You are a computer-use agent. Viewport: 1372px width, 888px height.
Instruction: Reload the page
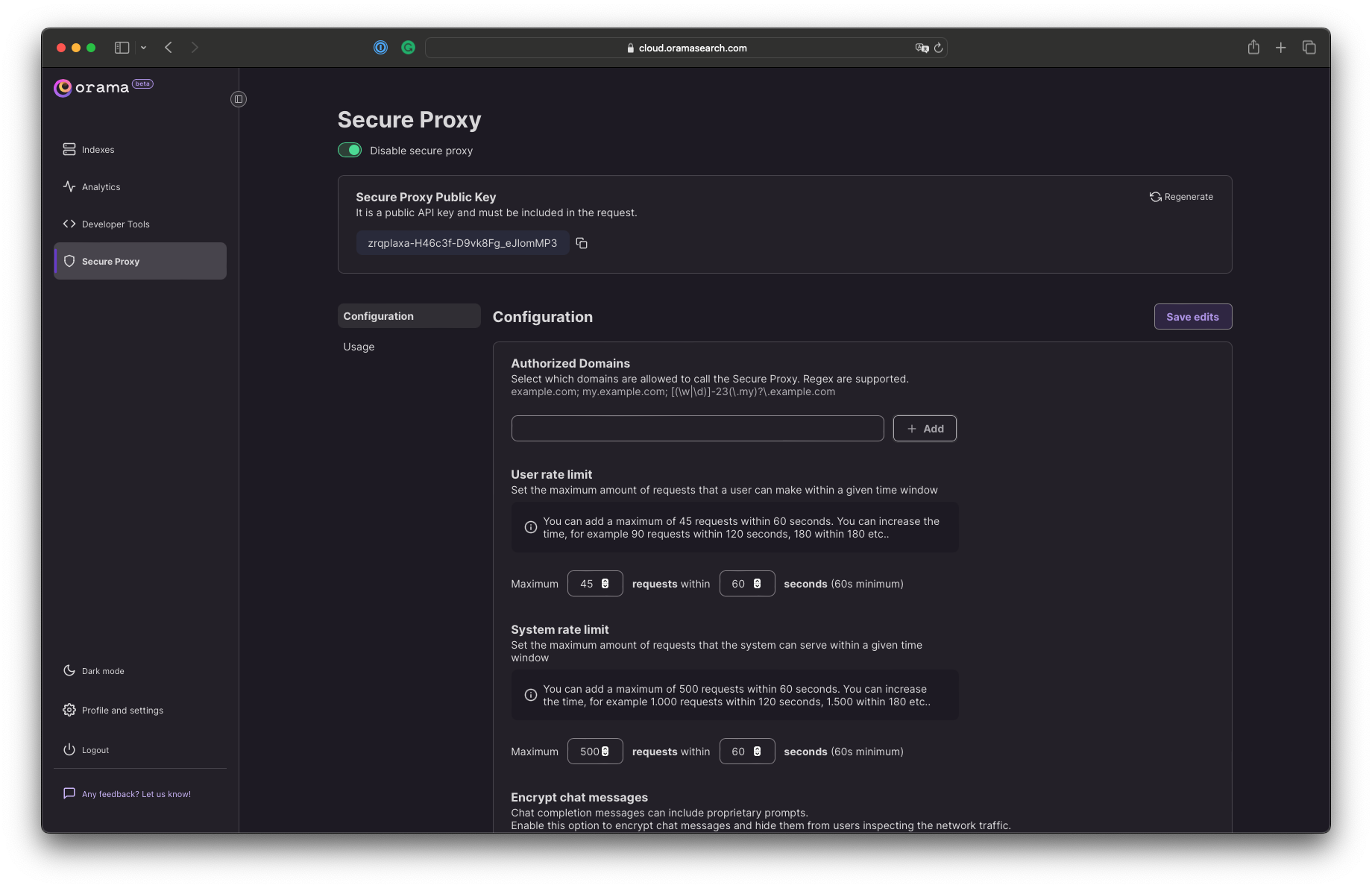coord(939,48)
